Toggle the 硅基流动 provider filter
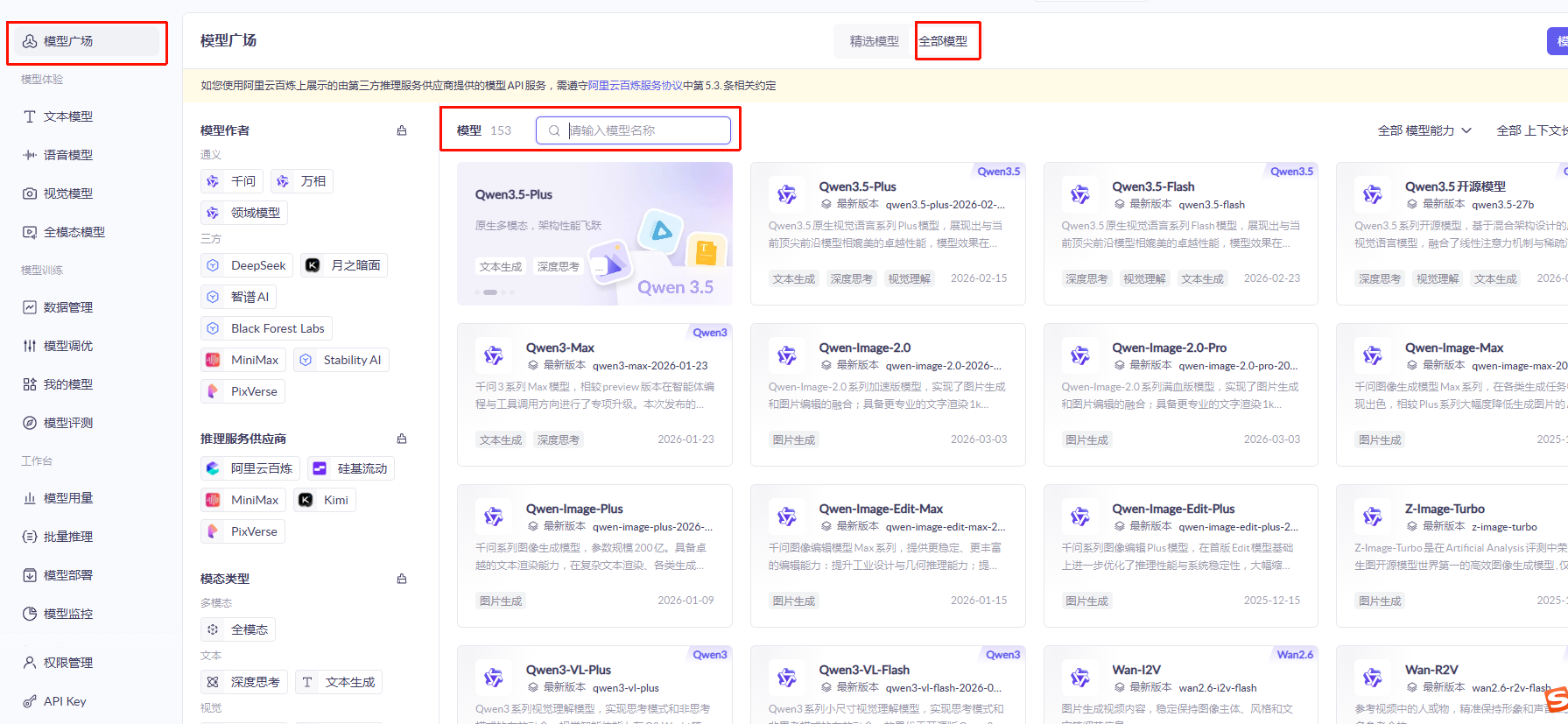1568x724 pixels. point(350,468)
